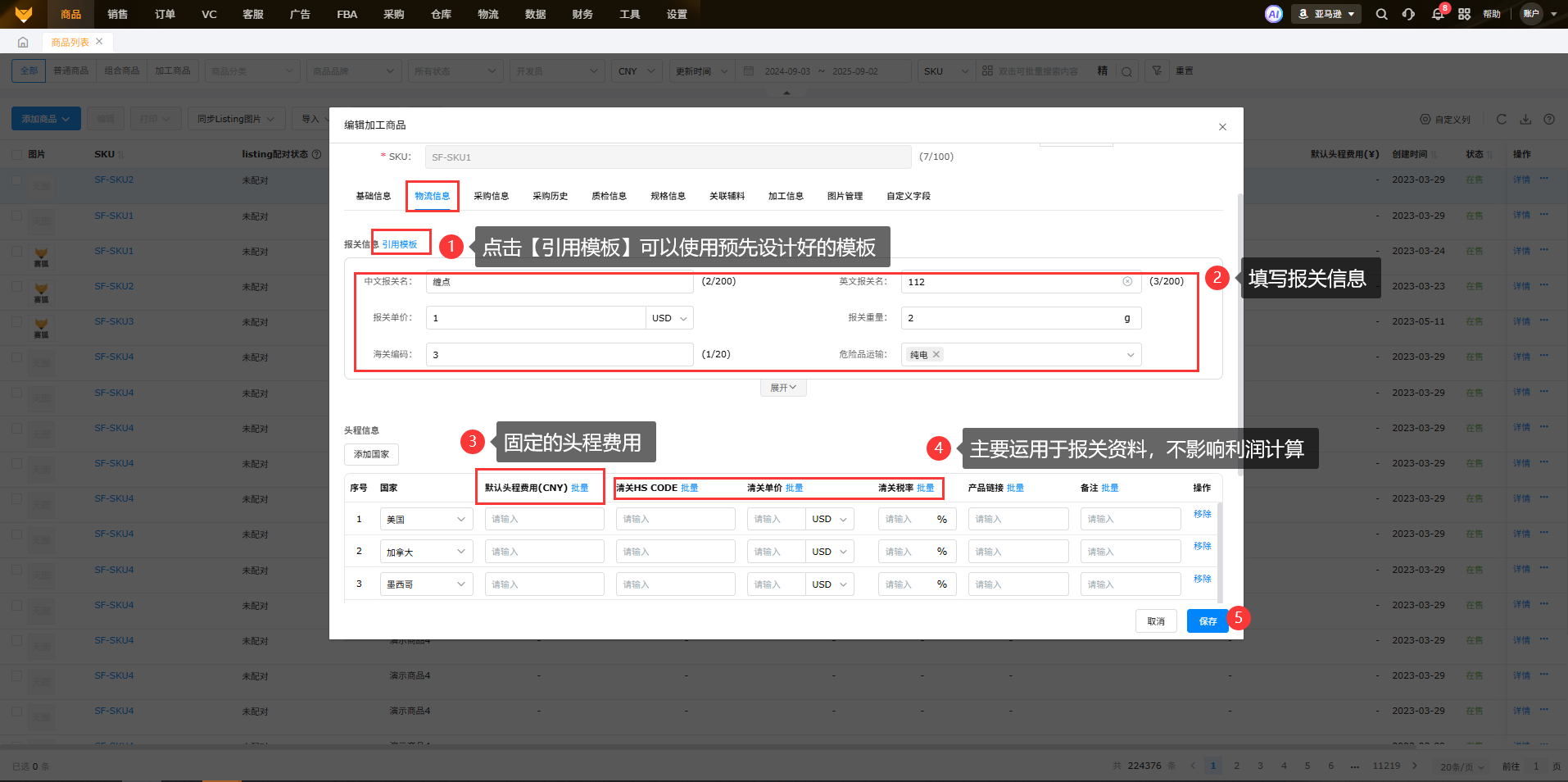Check the box for the first SF-SKU1 row
This screenshot has height=782, width=1568.
[17, 216]
